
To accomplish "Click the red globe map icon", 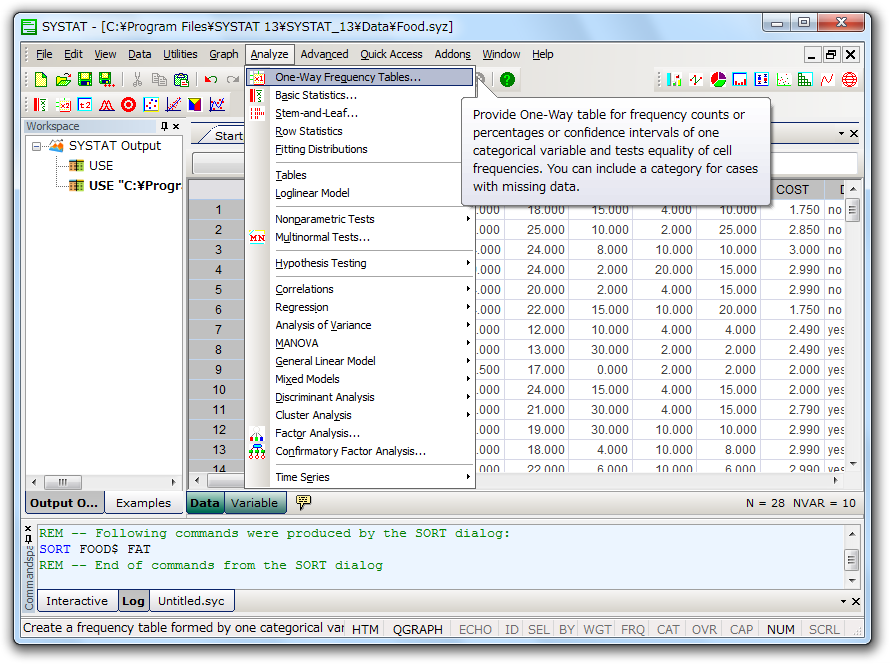I will coord(849,79).
